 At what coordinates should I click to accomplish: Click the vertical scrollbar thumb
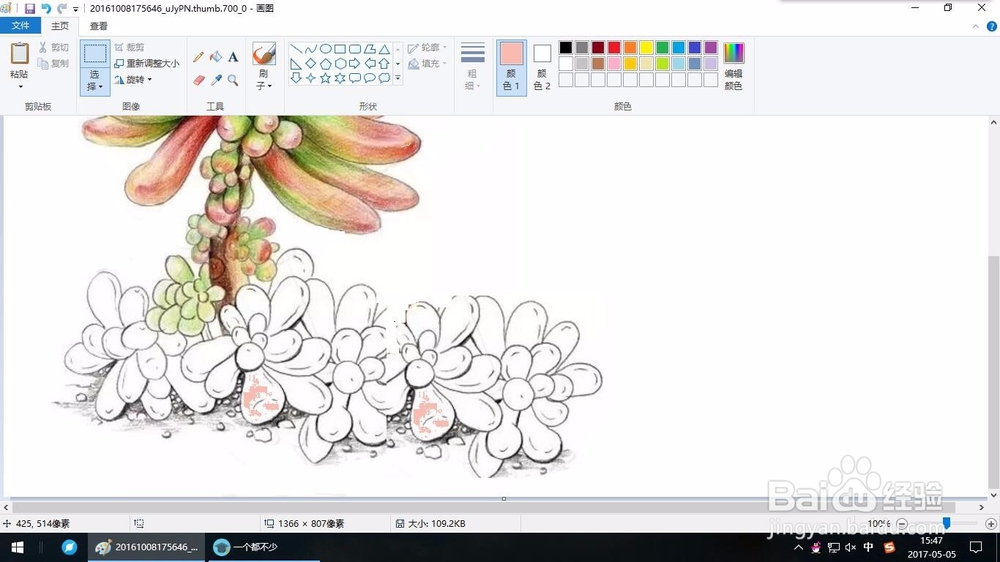tap(994, 372)
